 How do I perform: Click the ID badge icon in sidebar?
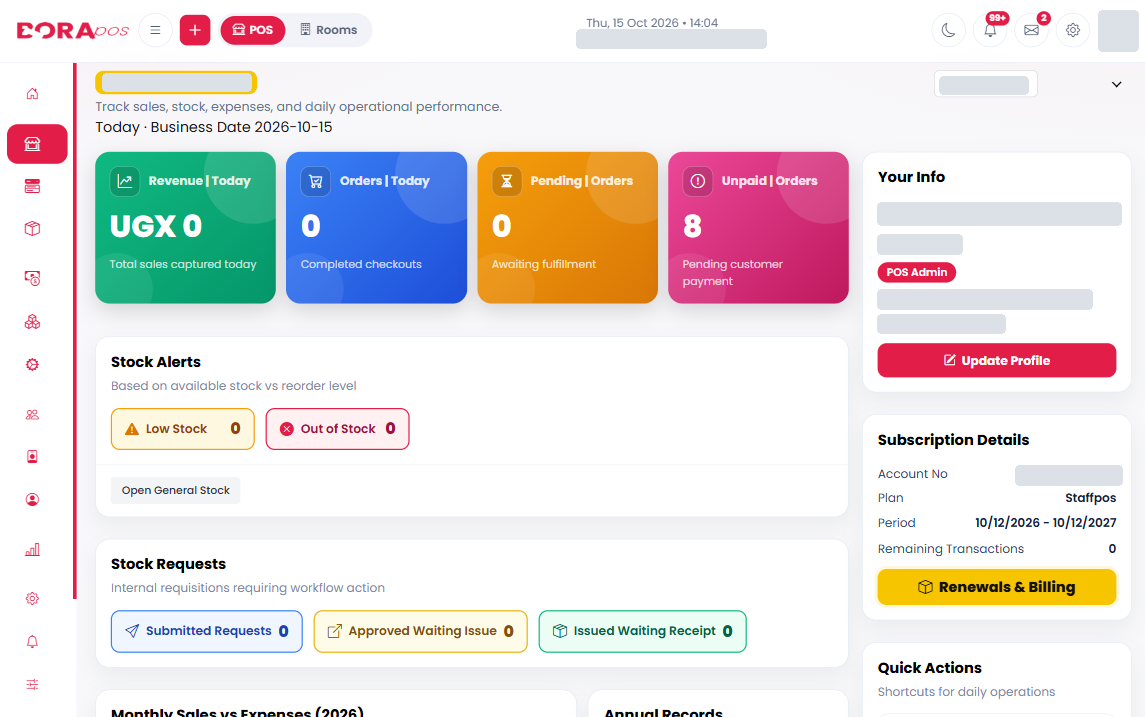[x=32, y=456]
